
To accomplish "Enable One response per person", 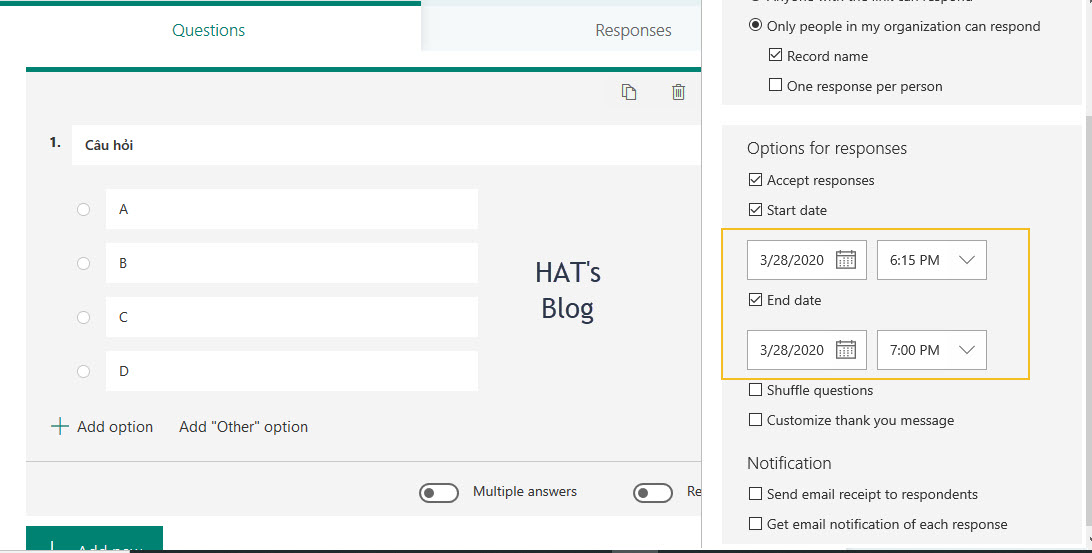I will (775, 85).
